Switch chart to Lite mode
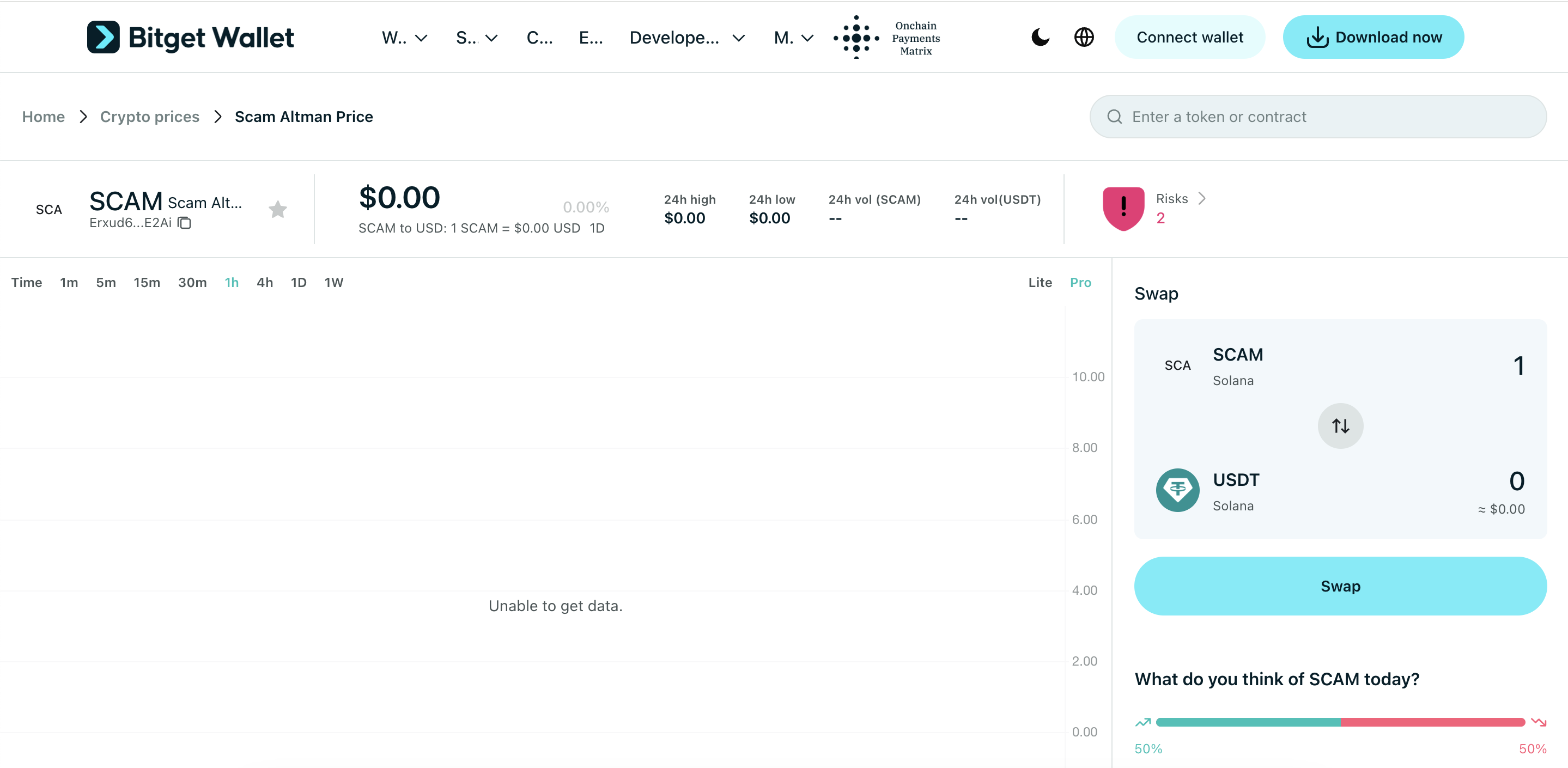 (1040, 282)
